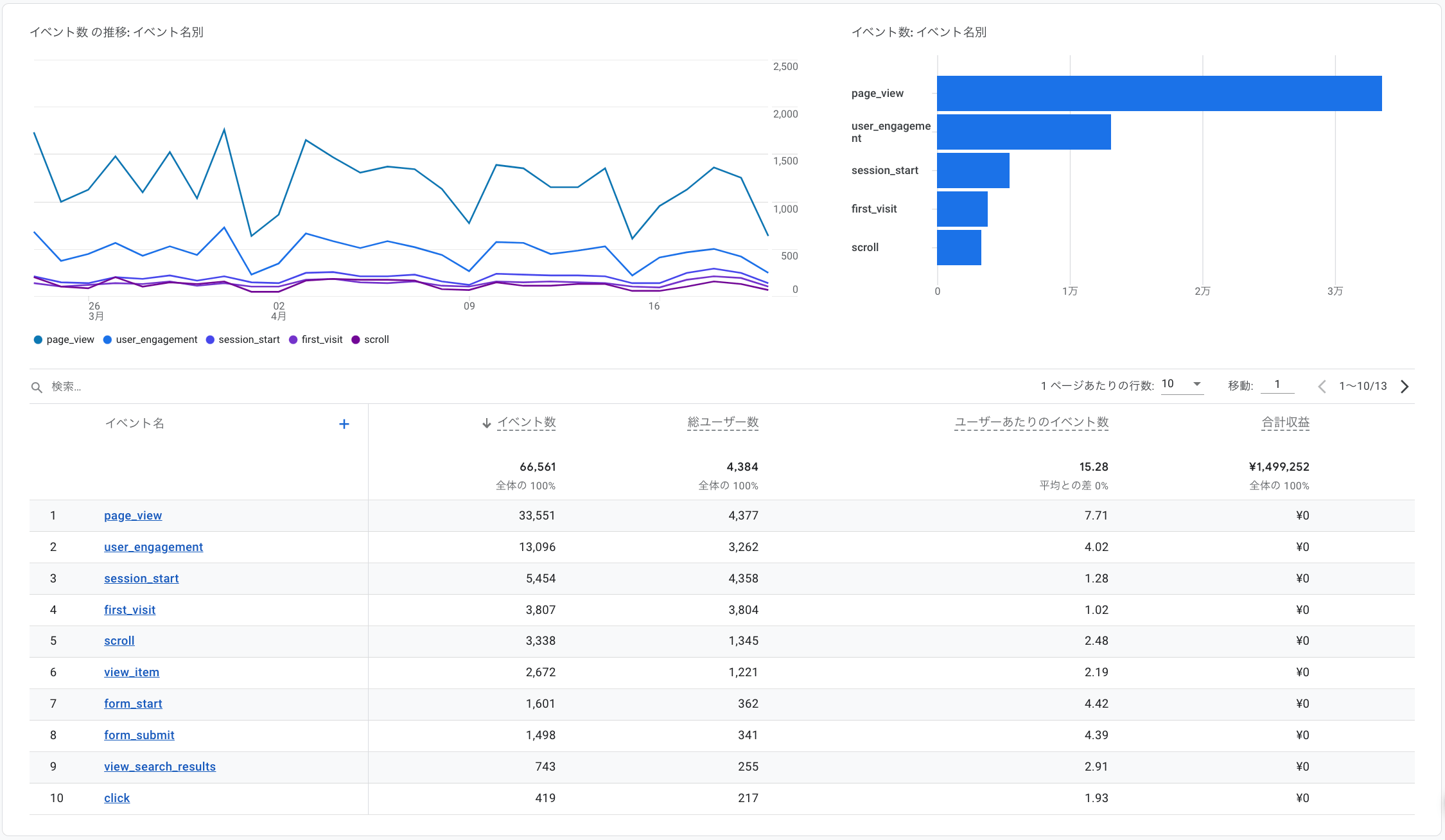The height and width of the screenshot is (840, 1445).
Task: Click the 5,454 session_start count cell
Action: pos(541,579)
